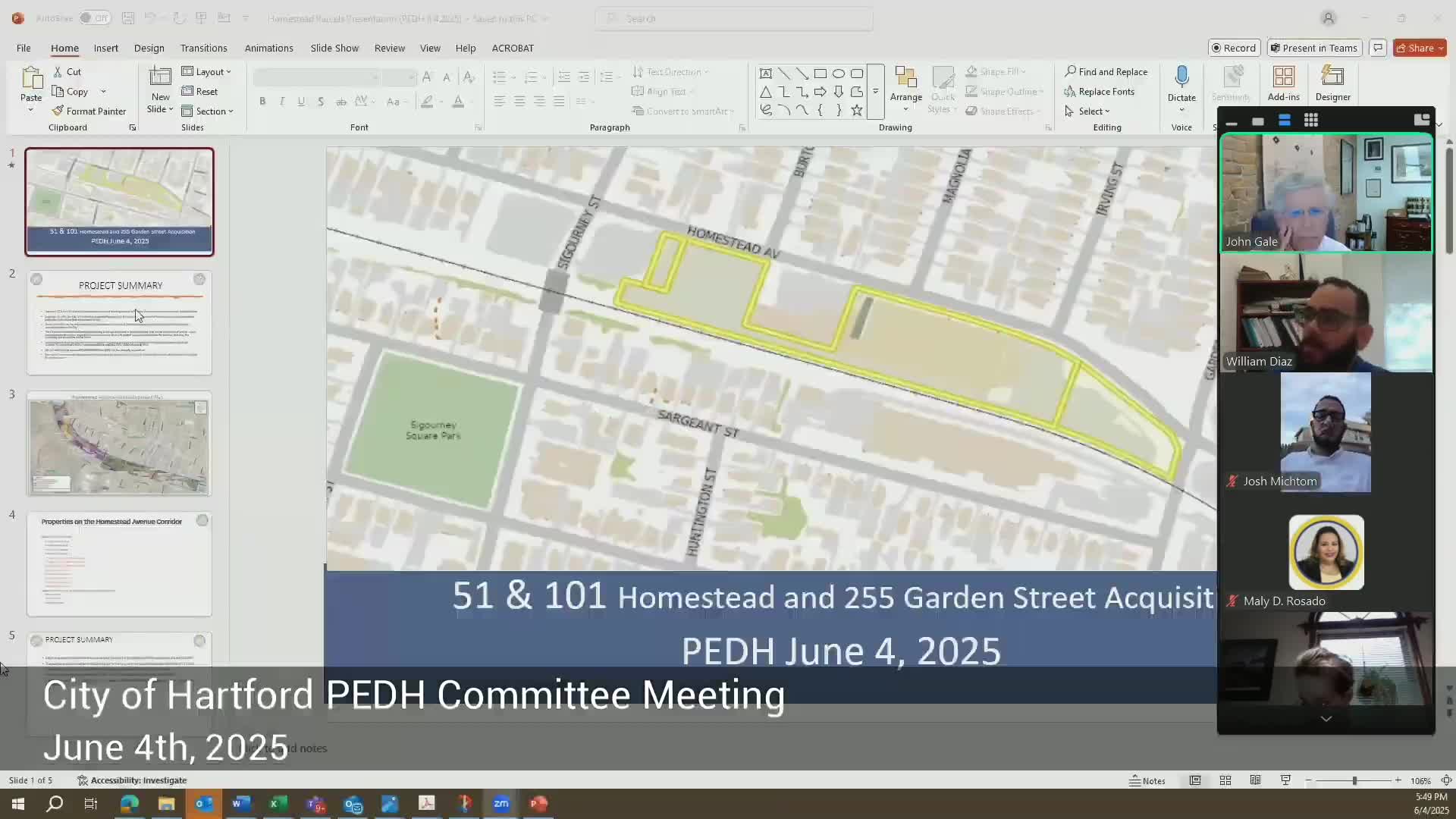1456x819 pixels.
Task: Click the Format Painter icon
Action: pyautogui.click(x=58, y=111)
